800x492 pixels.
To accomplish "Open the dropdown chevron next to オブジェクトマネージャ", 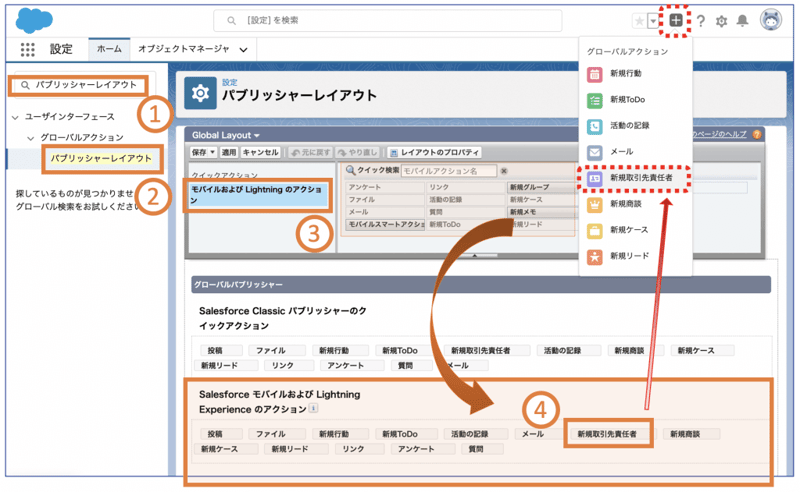I will [244, 50].
